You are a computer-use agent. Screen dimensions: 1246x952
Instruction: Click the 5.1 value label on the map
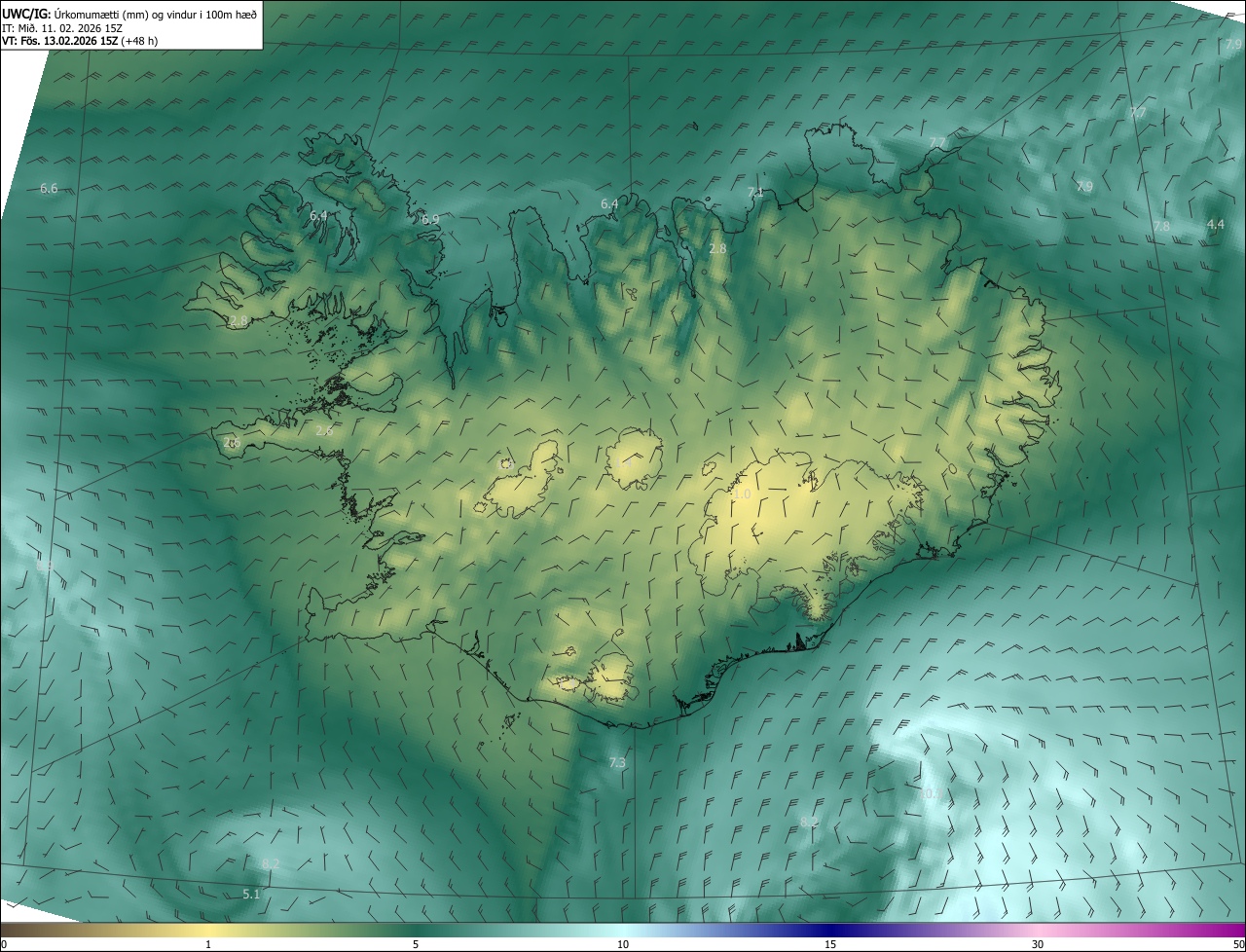tap(251, 894)
